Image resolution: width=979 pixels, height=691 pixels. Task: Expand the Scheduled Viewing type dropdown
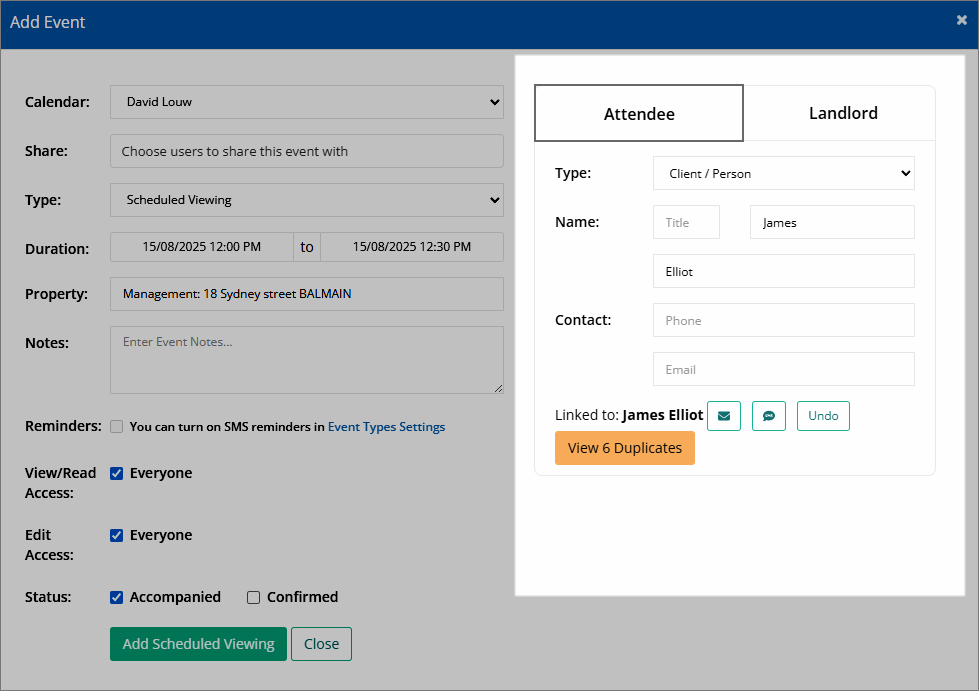(x=307, y=200)
